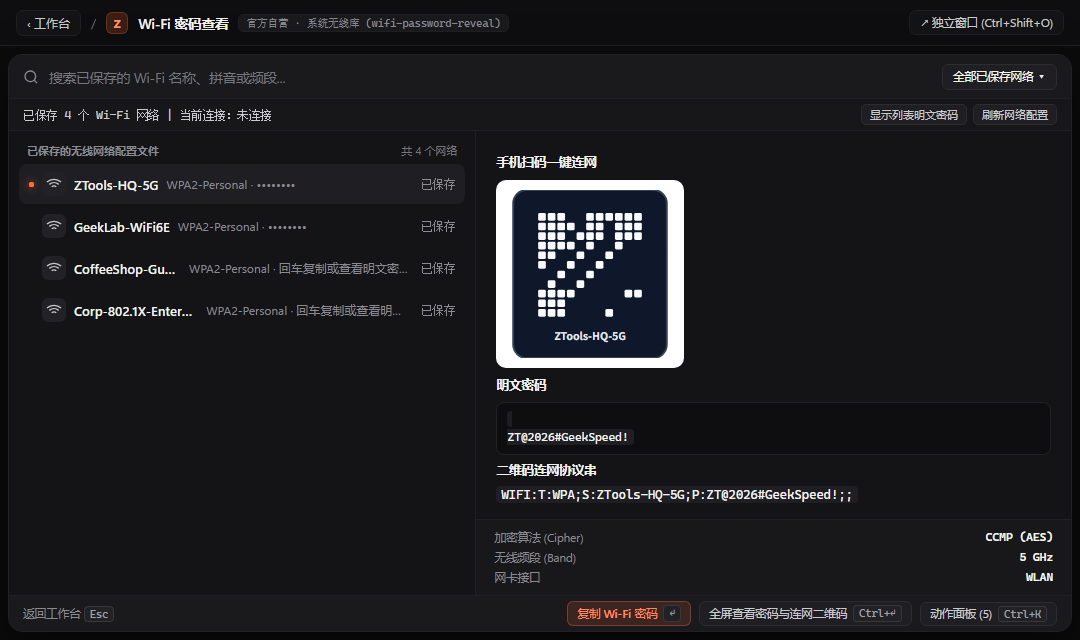1080x640 pixels.
Task: Click the 二维码连网协议串 heading
Action: click(546, 470)
